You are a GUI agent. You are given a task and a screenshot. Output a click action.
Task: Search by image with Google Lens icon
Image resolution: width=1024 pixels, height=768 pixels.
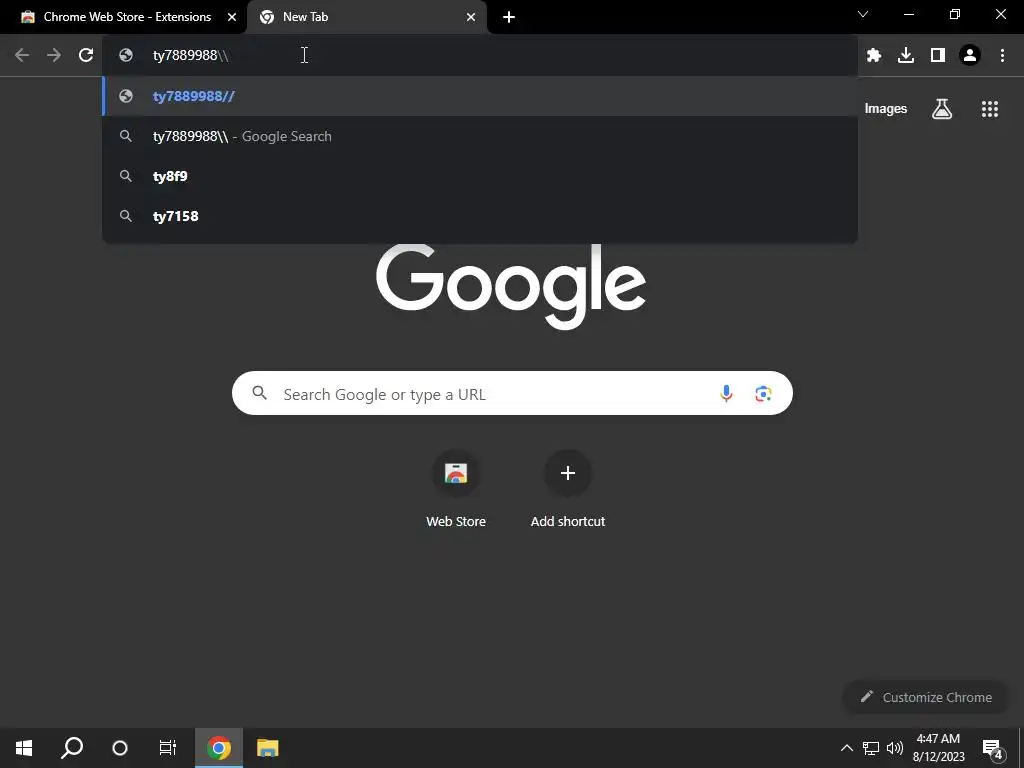point(763,393)
